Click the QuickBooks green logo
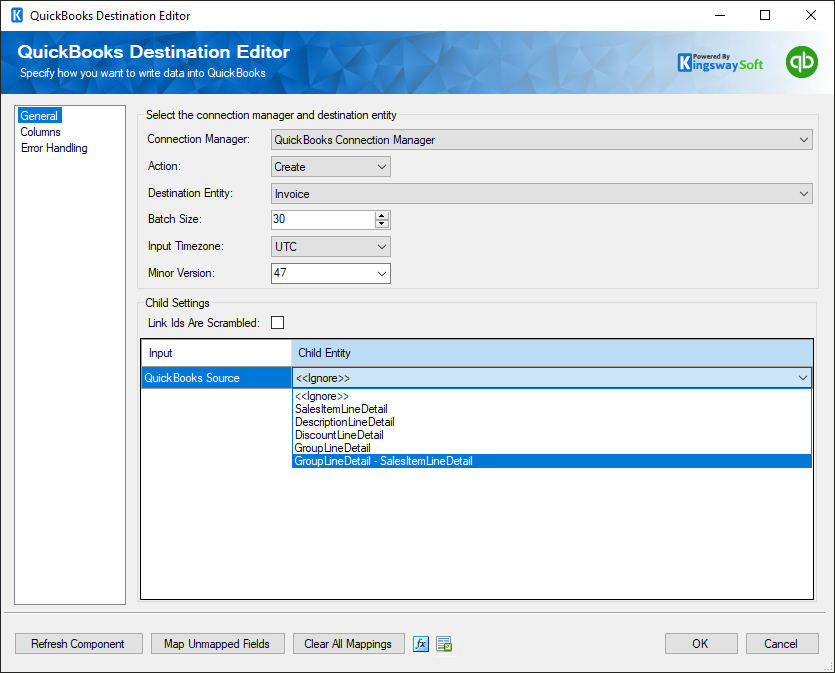Screen dimensions: 835x673 (801, 62)
